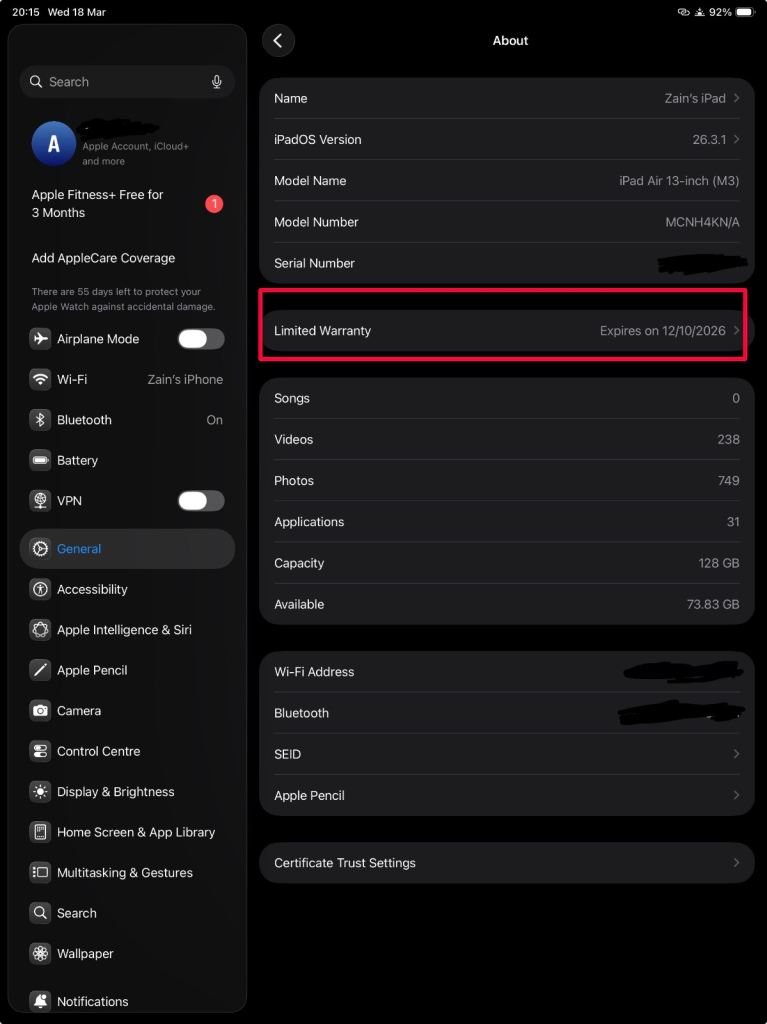Open the Accessibility settings icon
This screenshot has width=767, height=1024.
click(40, 589)
